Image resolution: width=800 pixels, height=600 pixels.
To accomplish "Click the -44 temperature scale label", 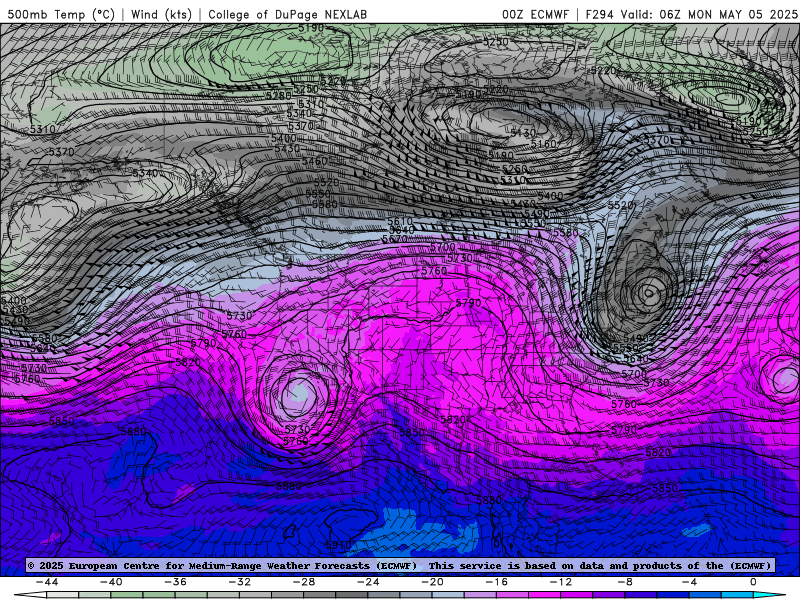I will (x=47, y=582).
